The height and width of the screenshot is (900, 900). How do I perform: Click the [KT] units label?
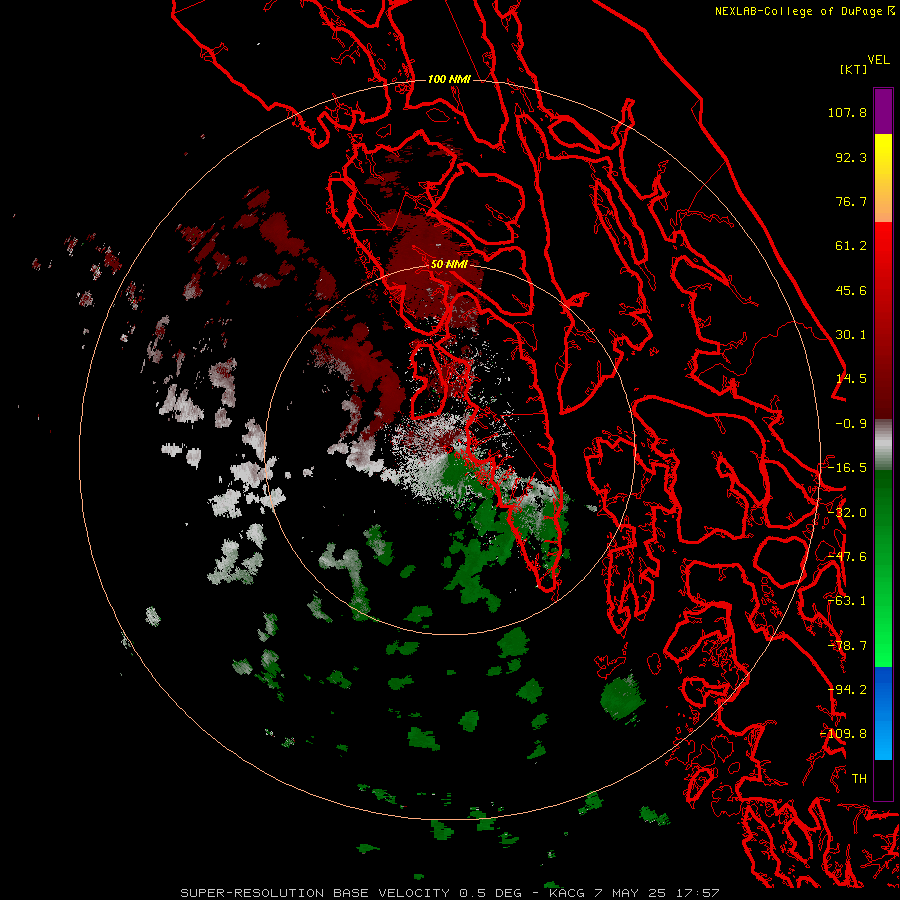coord(853,69)
